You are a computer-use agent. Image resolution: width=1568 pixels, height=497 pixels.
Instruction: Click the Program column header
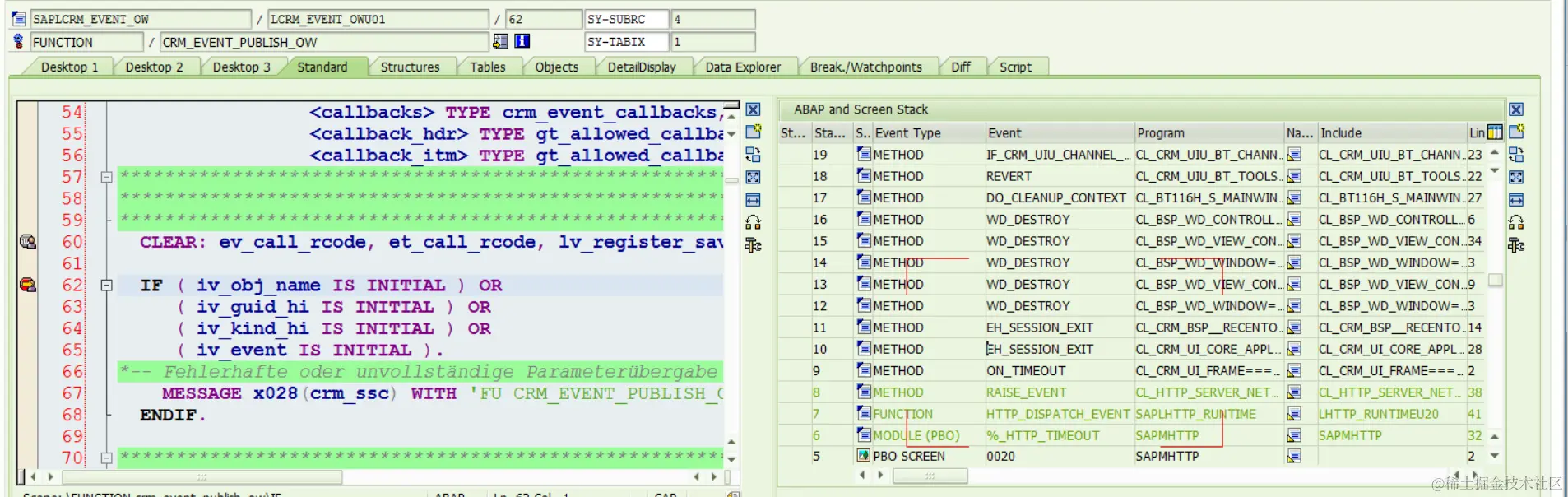point(1208,132)
